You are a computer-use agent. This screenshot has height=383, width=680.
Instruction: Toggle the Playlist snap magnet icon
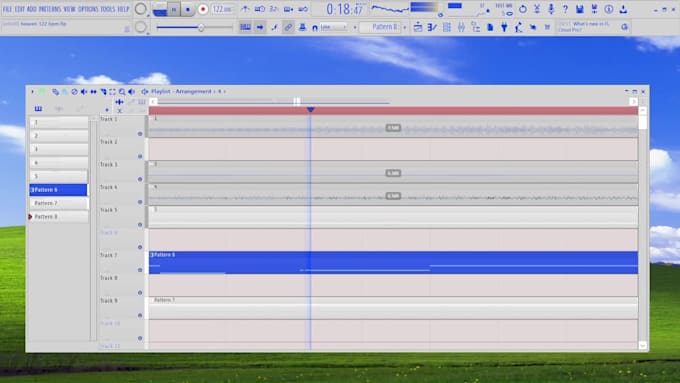point(42,92)
